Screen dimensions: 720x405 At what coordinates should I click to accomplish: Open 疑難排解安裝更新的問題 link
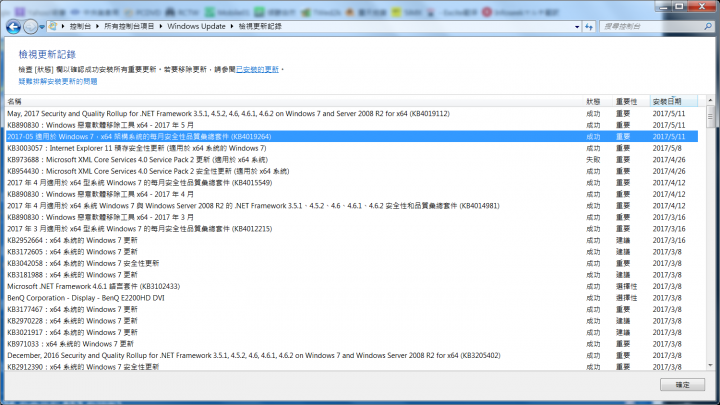[x=58, y=81]
